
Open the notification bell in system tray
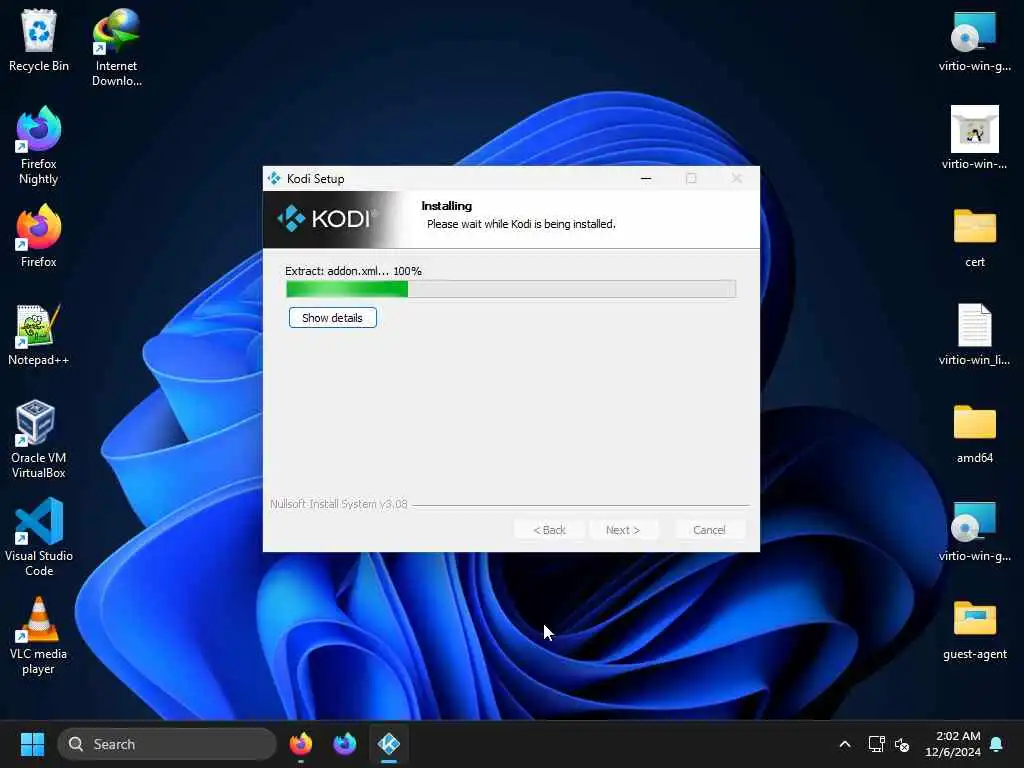[x=997, y=744]
